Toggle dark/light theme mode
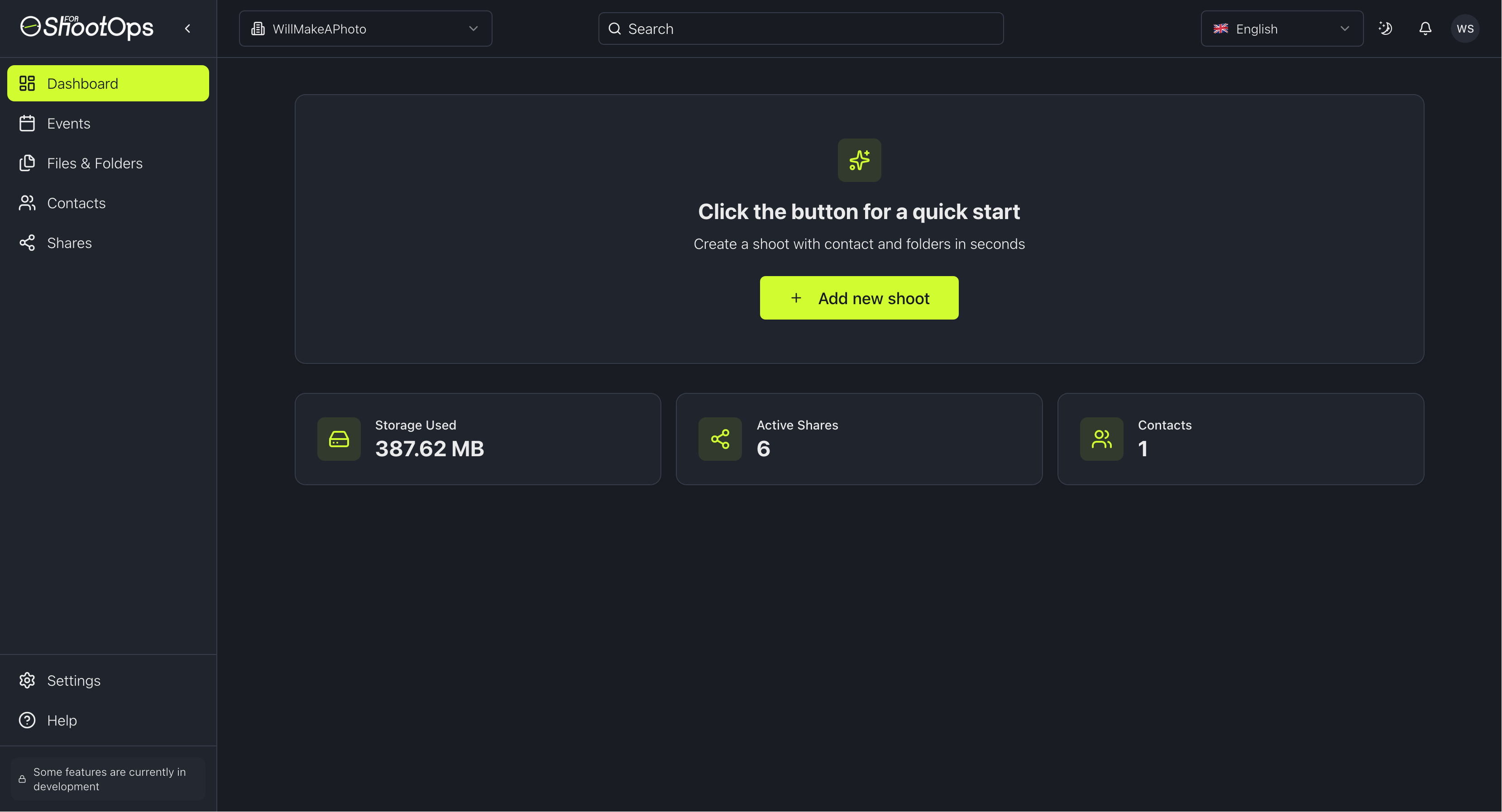 point(1385,29)
